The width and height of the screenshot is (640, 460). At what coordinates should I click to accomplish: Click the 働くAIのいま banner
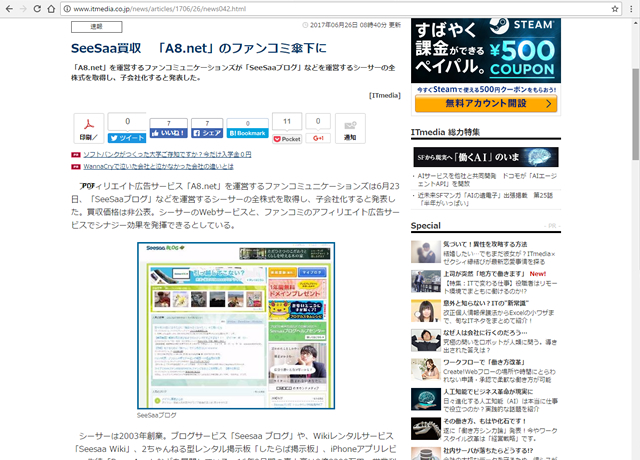pyautogui.click(x=485, y=156)
